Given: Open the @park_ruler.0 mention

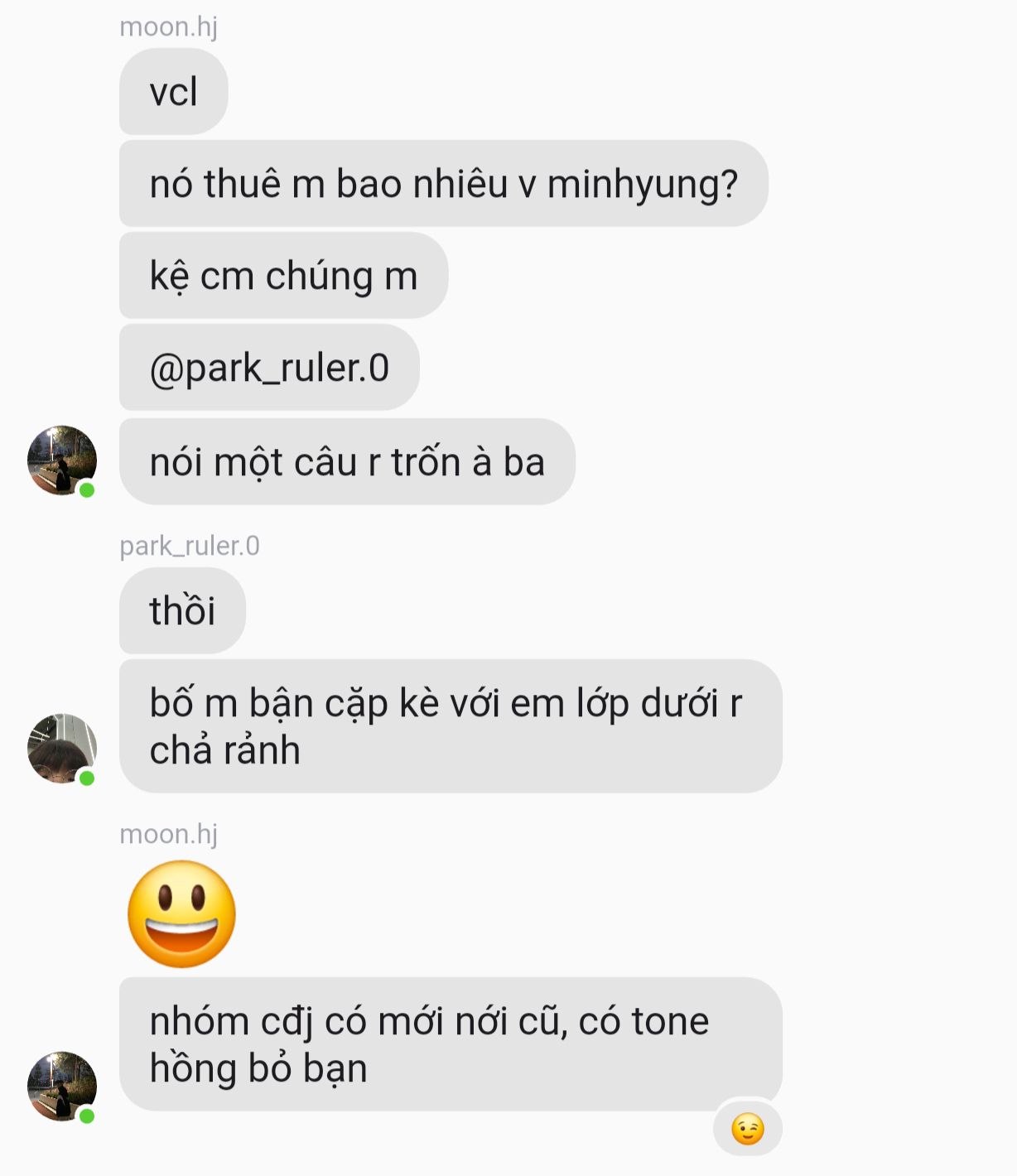Looking at the screenshot, I should (269, 368).
